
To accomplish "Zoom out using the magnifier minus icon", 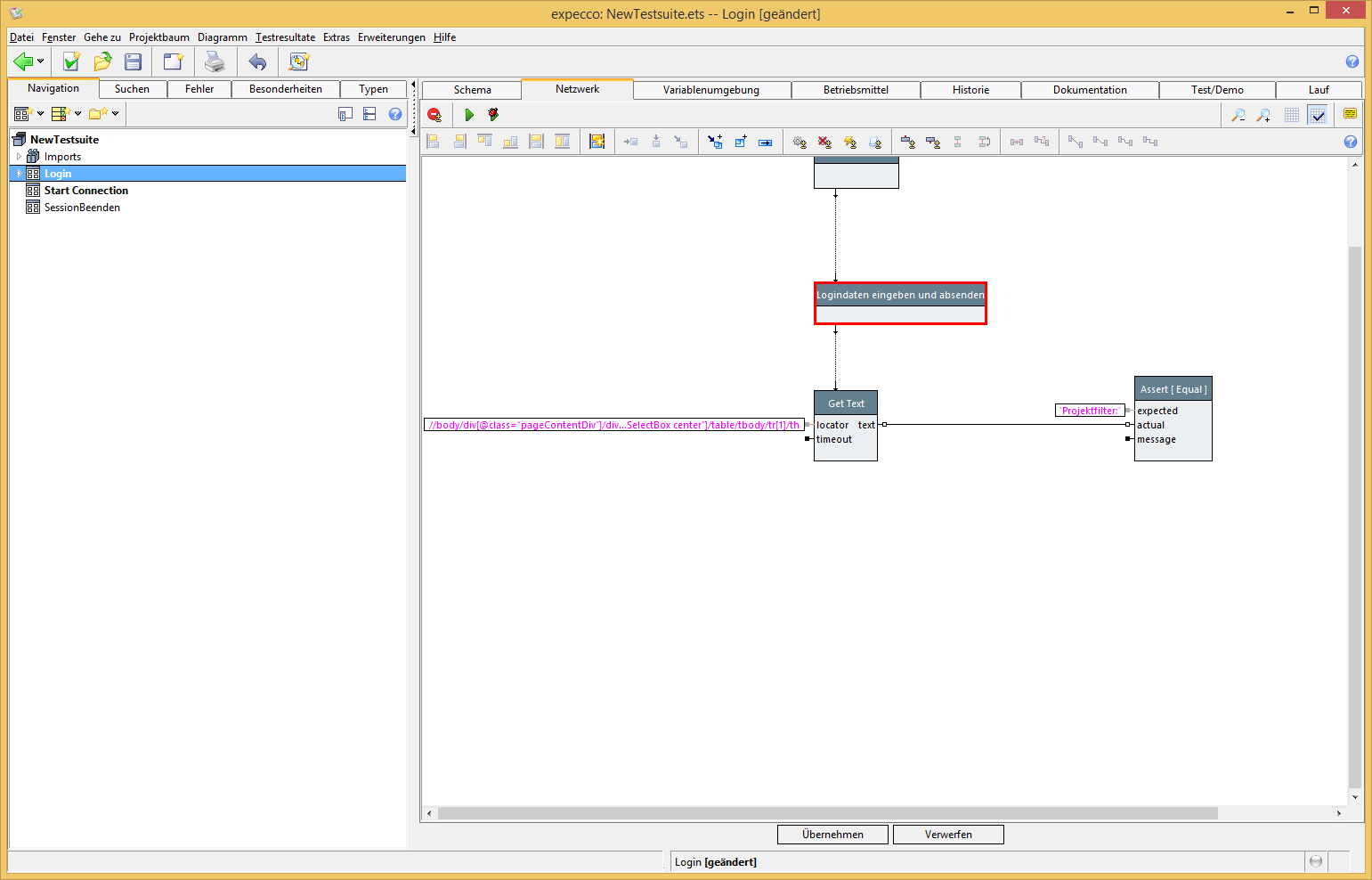I will pos(1238,115).
